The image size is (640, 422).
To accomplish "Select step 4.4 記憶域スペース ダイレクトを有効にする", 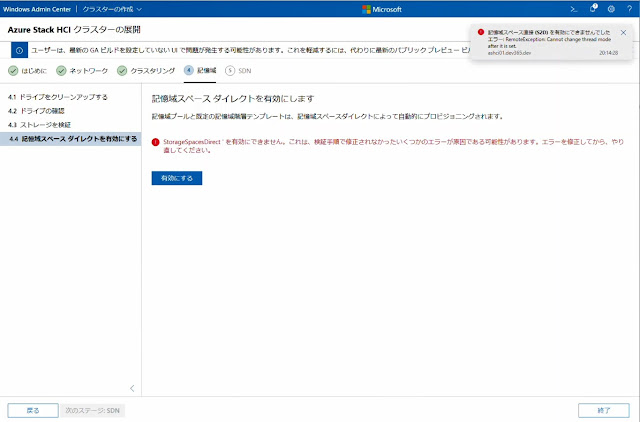I will (70, 139).
